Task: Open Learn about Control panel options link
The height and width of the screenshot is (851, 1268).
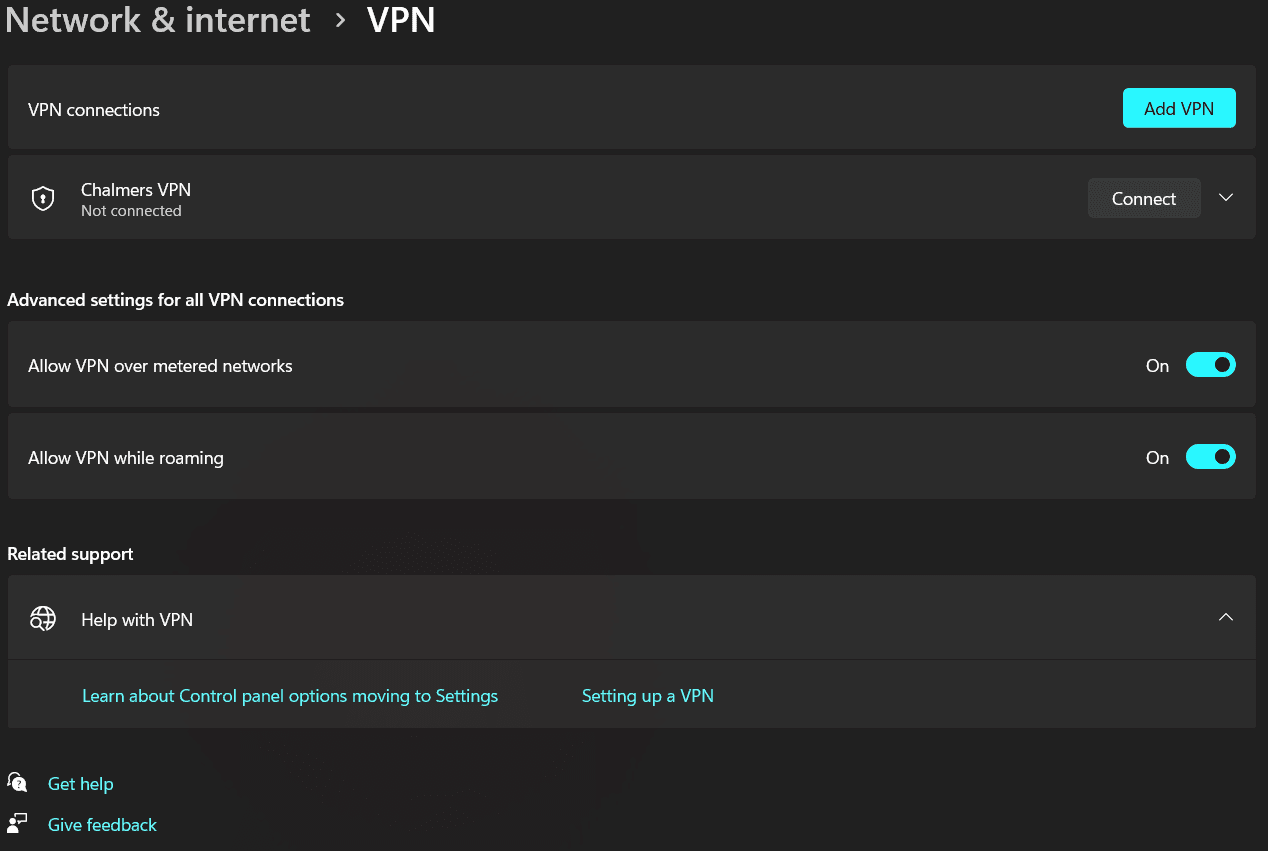Action: 290,696
